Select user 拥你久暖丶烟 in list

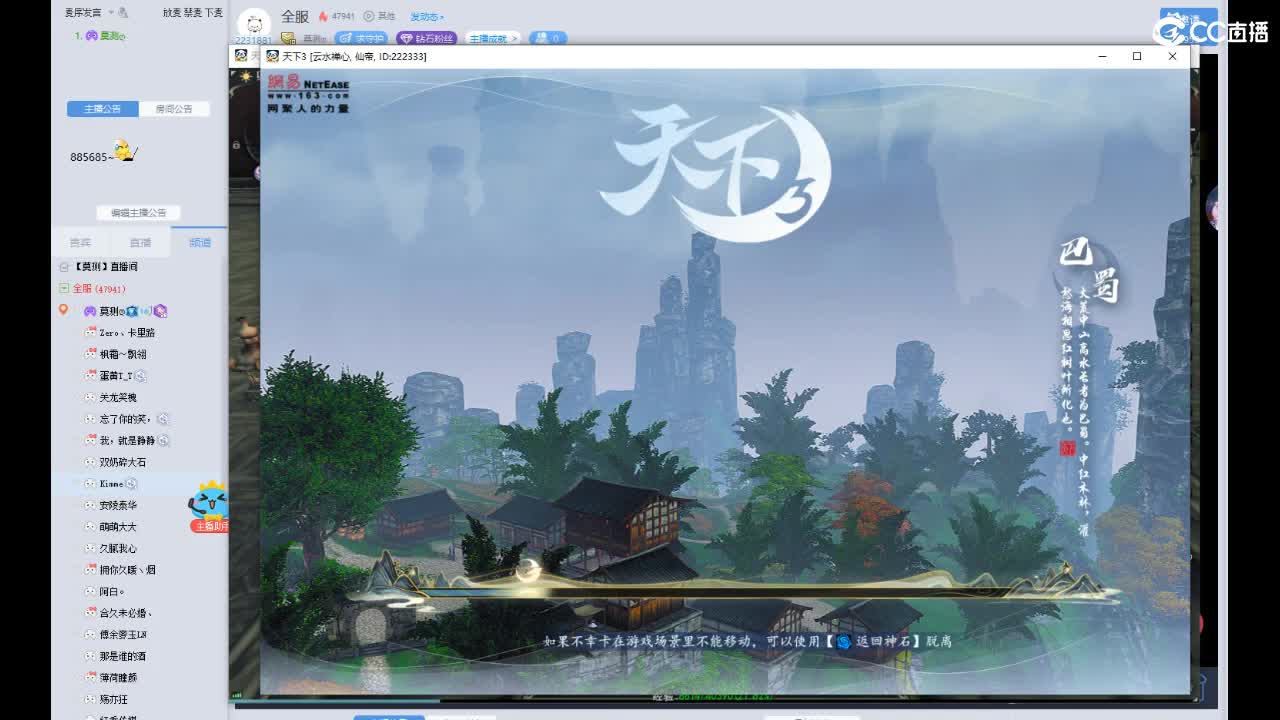pos(127,570)
